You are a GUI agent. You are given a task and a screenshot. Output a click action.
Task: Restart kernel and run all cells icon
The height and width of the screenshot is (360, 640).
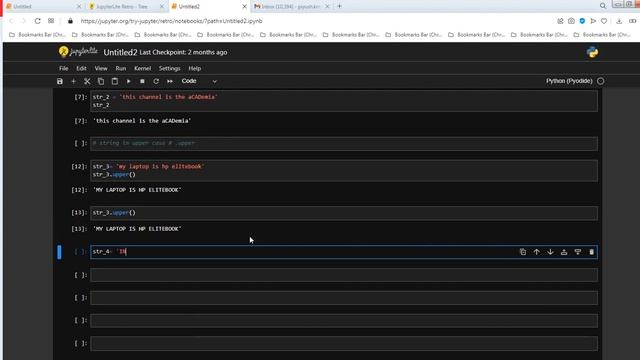[170, 81]
